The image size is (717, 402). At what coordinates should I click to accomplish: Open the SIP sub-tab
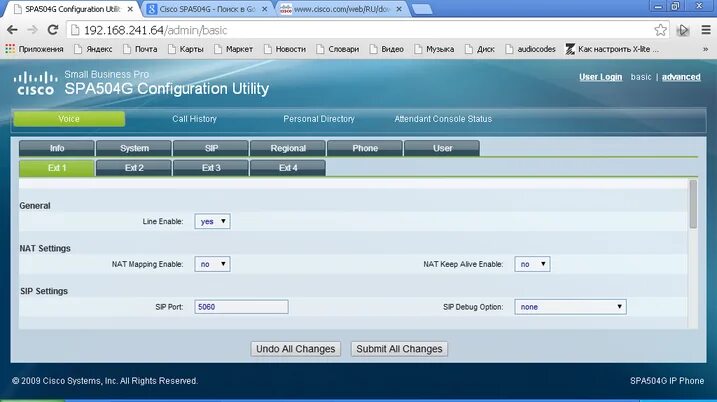(x=211, y=148)
